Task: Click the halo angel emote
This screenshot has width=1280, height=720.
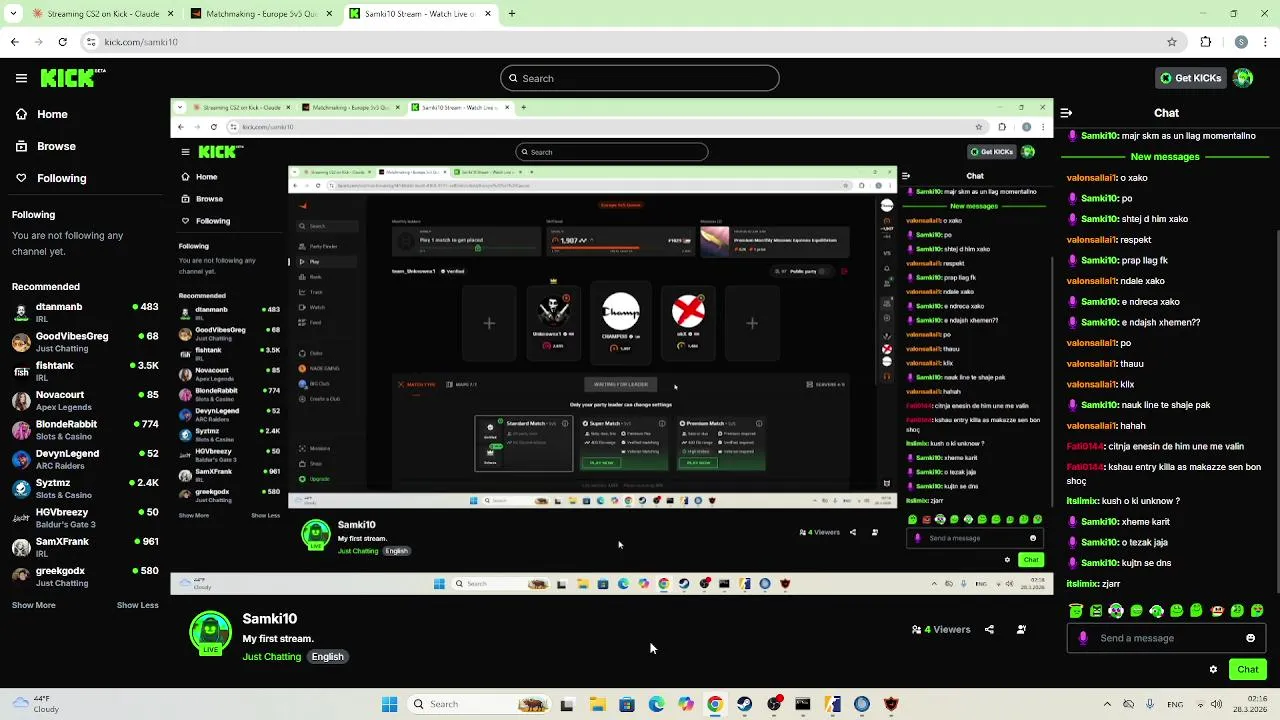Action: (x=1076, y=610)
